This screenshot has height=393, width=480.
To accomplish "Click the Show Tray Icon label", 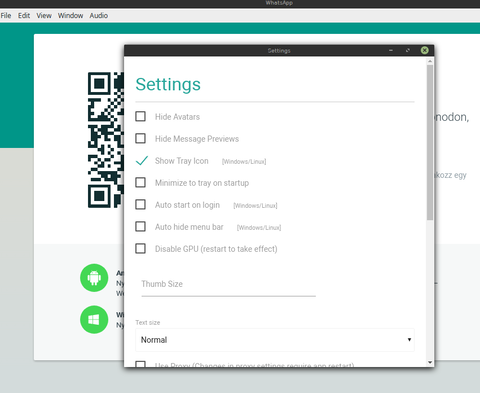I will click(x=182, y=161).
